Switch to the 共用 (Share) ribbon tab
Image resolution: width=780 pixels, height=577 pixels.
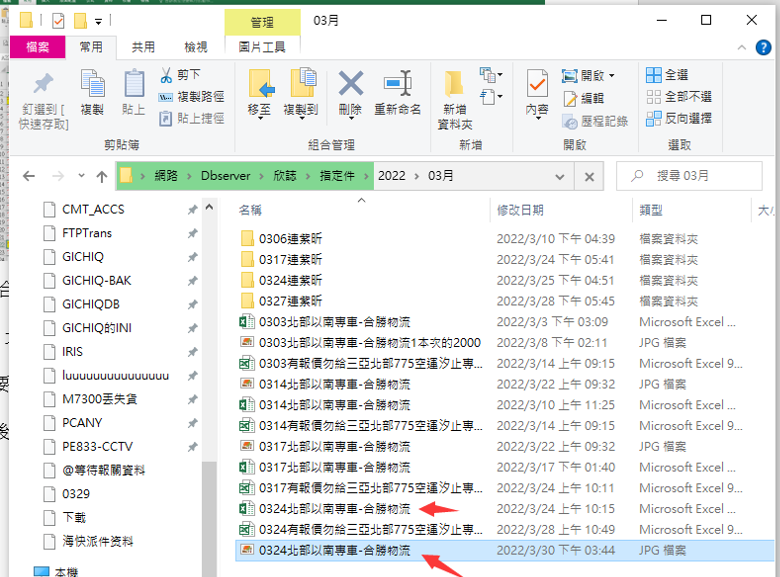143,46
